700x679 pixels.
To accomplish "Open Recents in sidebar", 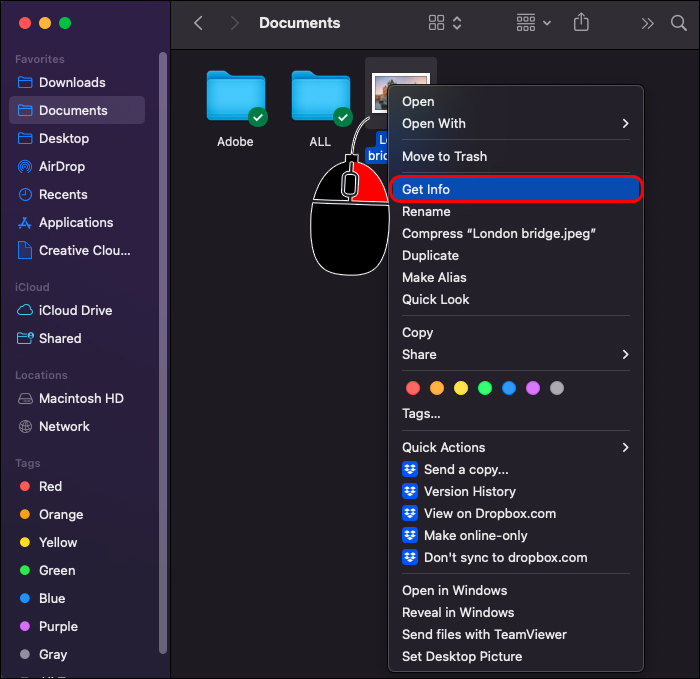I will pyautogui.click(x=77, y=195).
